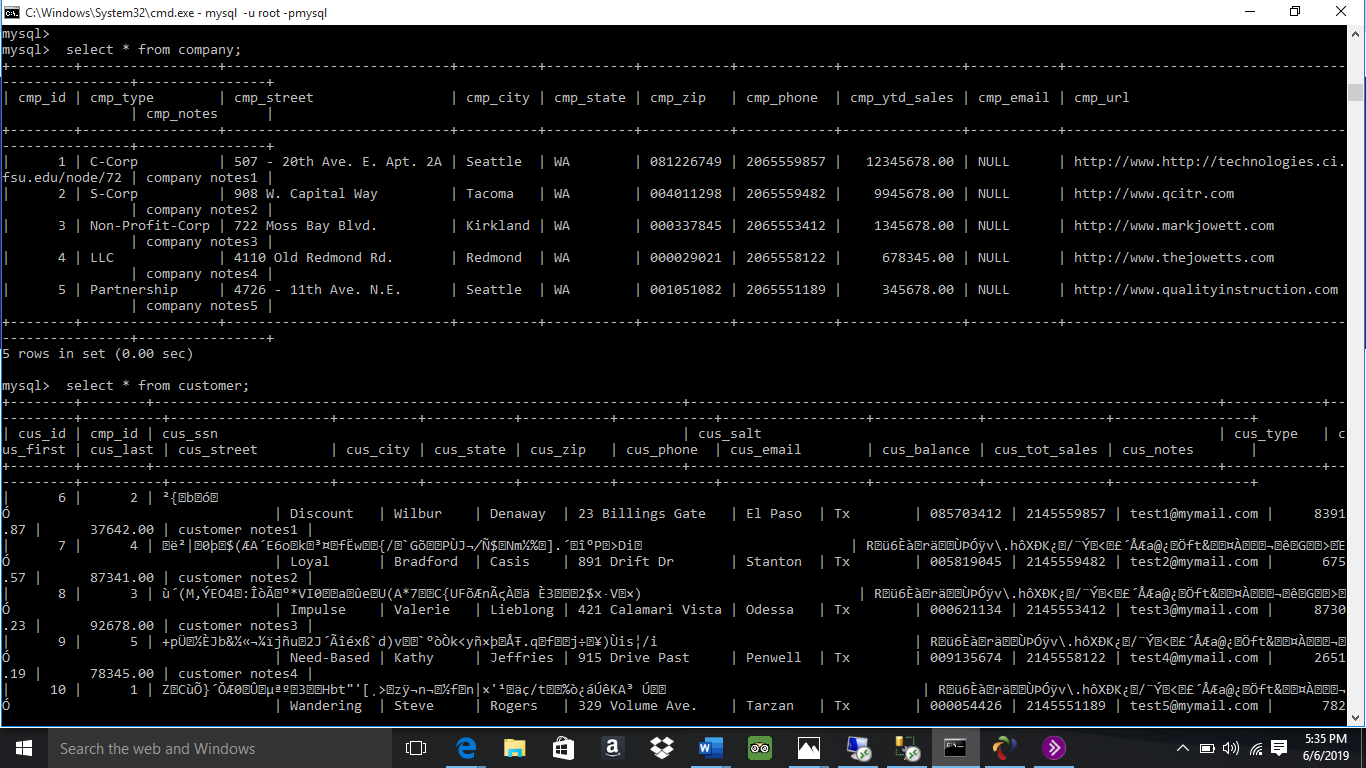The height and width of the screenshot is (768, 1366).
Task: Open the TripAdvisor taskbar app
Action: pyautogui.click(x=760, y=748)
